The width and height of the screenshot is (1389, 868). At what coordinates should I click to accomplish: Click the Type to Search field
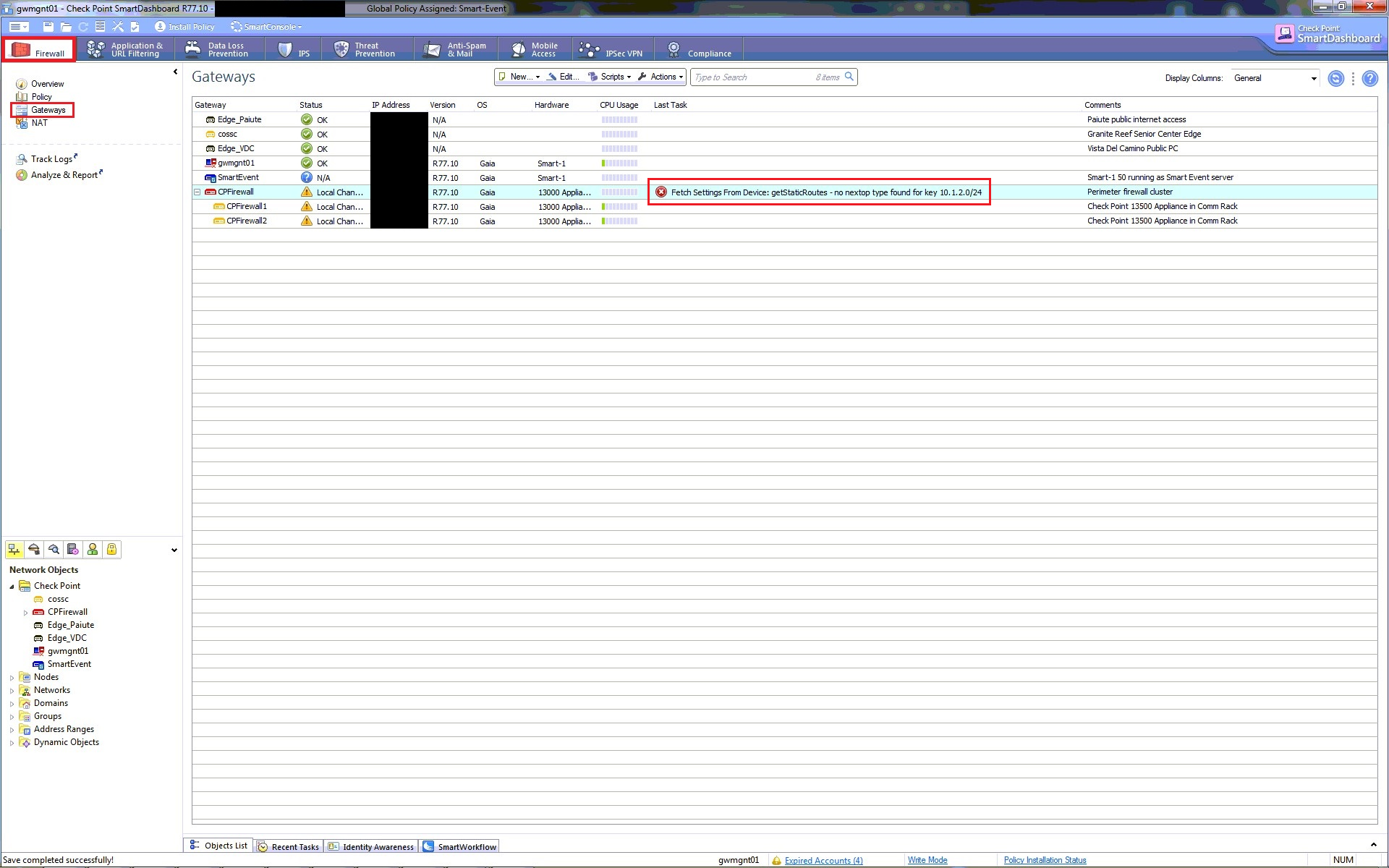[752, 77]
